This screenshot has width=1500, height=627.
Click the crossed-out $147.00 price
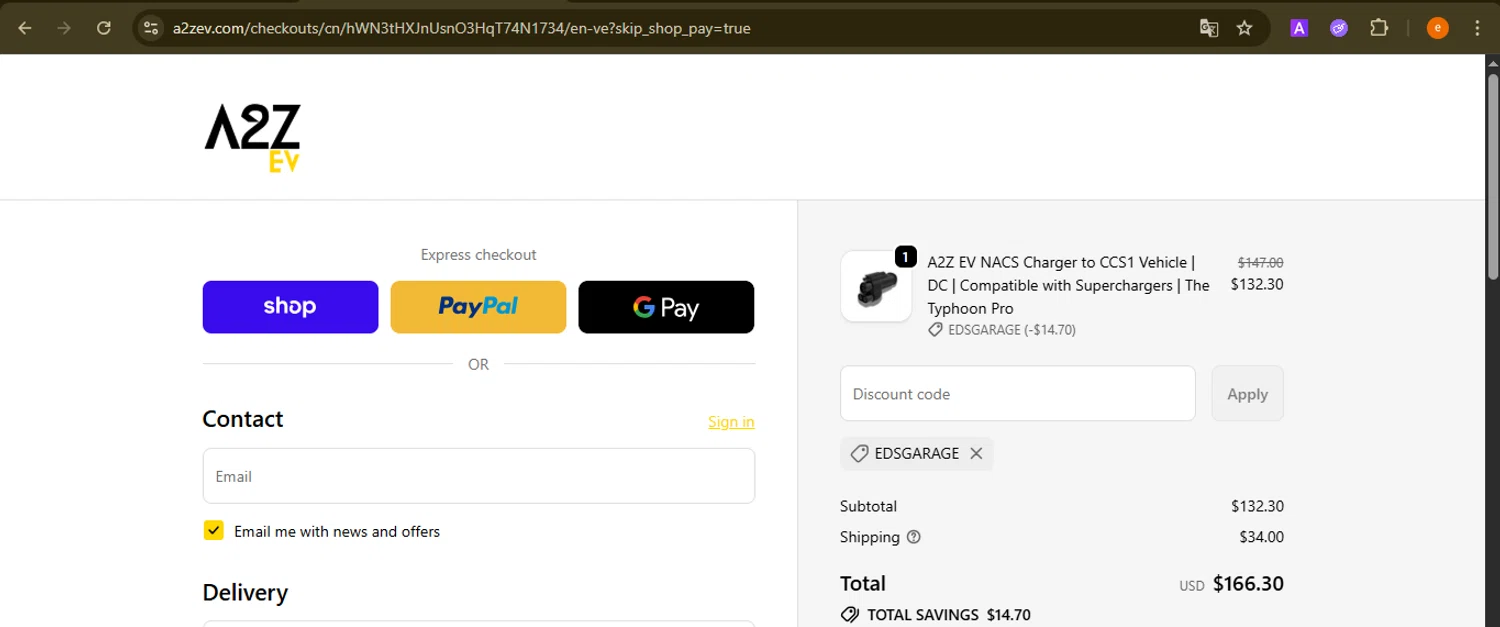click(x=1260, y=263)
